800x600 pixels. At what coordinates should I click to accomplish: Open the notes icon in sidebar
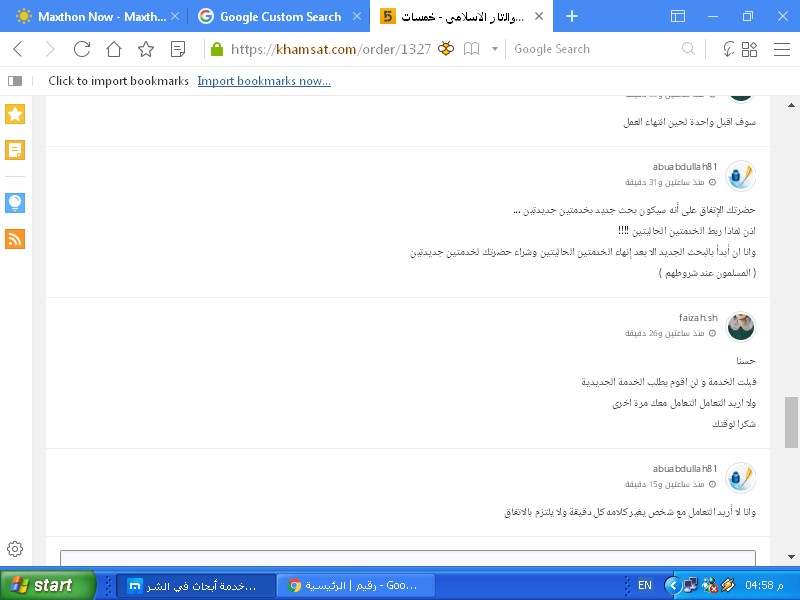click(x=15, y=150)
